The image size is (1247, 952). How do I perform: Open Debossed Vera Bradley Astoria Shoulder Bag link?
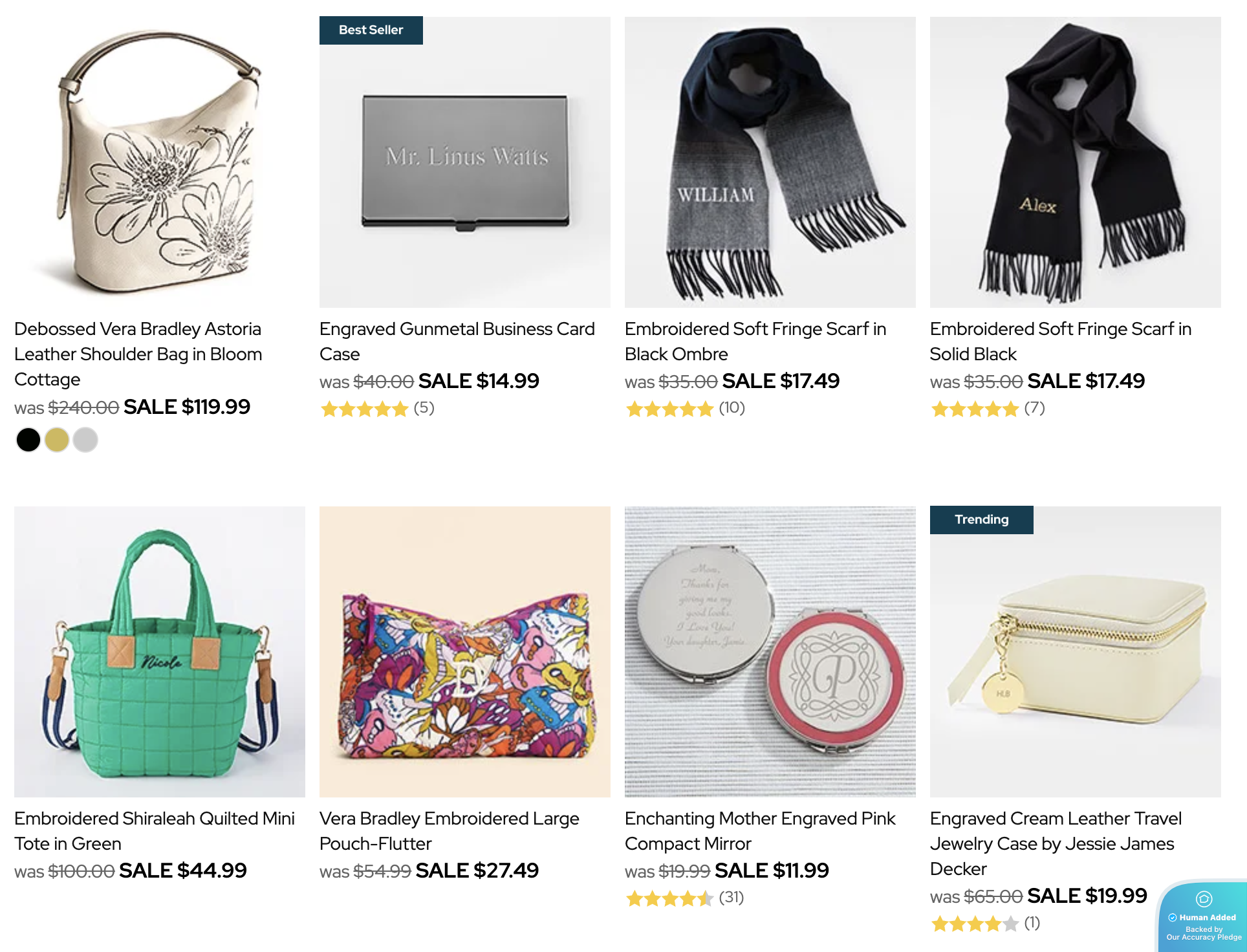point(138,354)
